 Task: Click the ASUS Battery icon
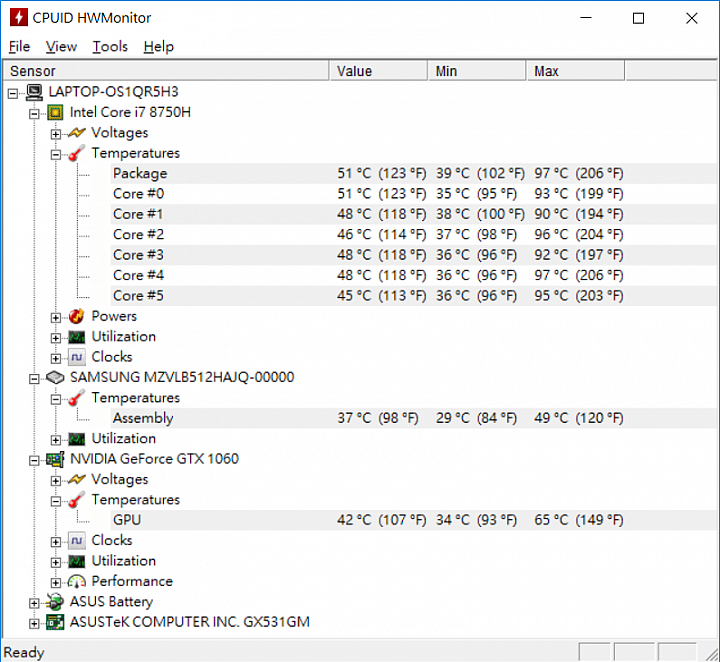point(55,602)
